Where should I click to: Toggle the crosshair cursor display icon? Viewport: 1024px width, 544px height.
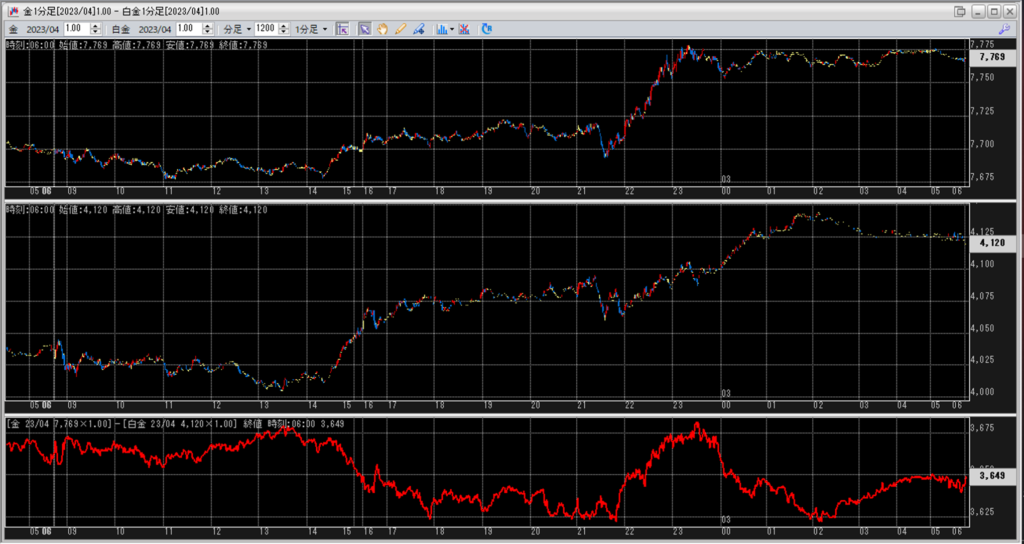point(341,29)
